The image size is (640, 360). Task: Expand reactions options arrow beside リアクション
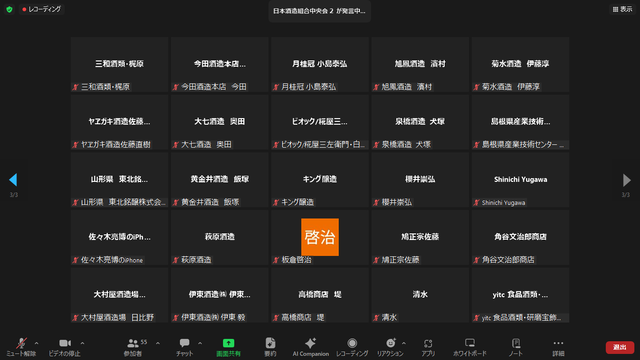pos(404,343)
